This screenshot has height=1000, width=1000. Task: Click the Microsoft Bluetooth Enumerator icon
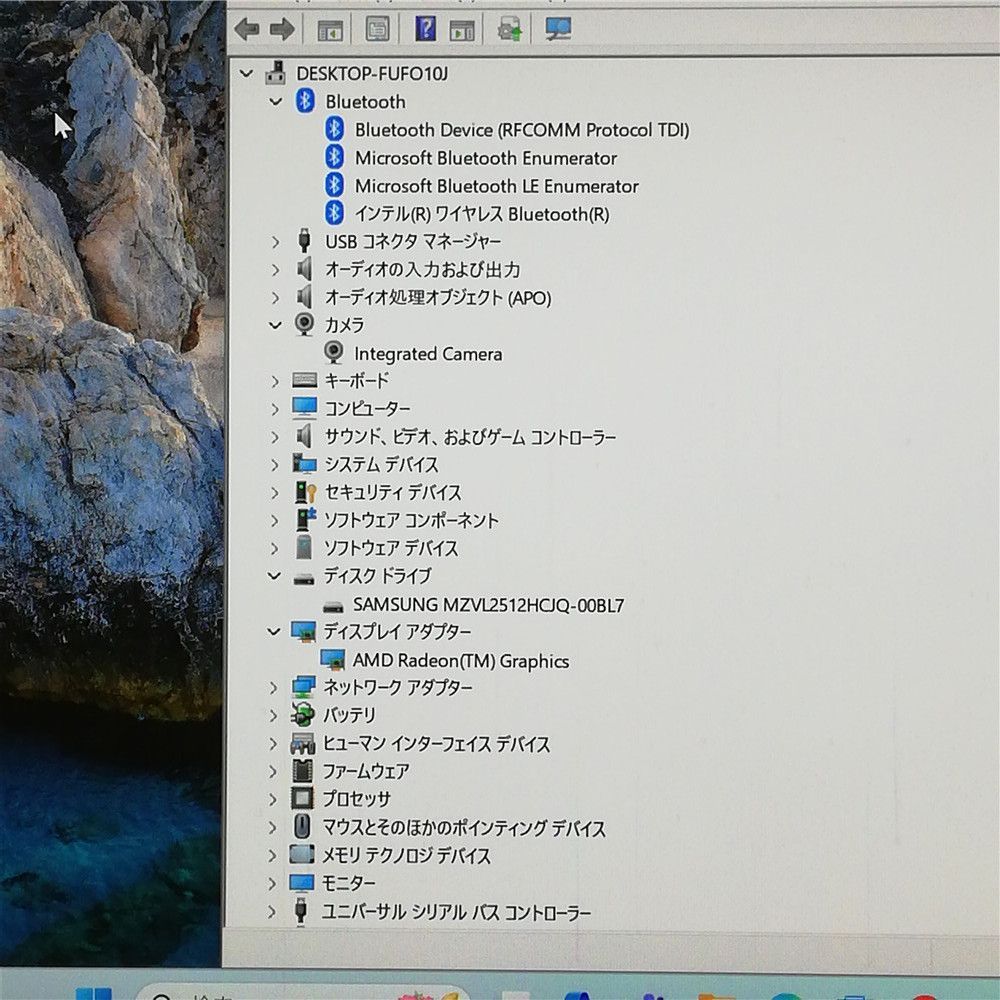point(334,157)
